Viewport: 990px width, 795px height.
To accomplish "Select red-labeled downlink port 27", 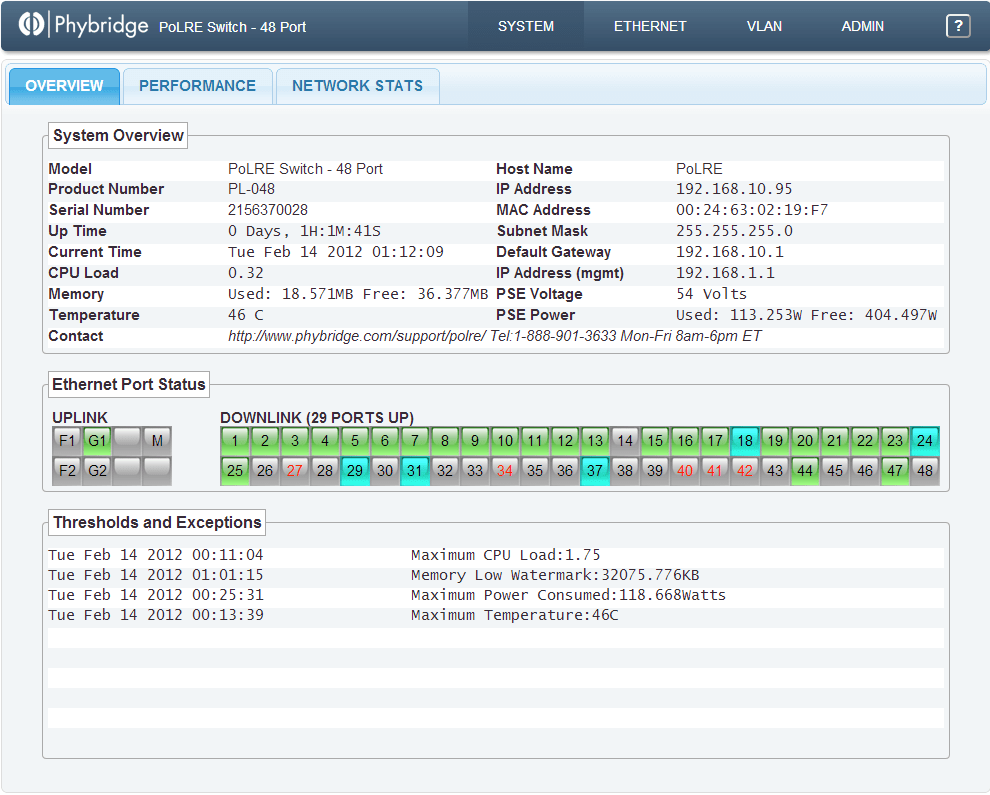I will tap(295, 471).
